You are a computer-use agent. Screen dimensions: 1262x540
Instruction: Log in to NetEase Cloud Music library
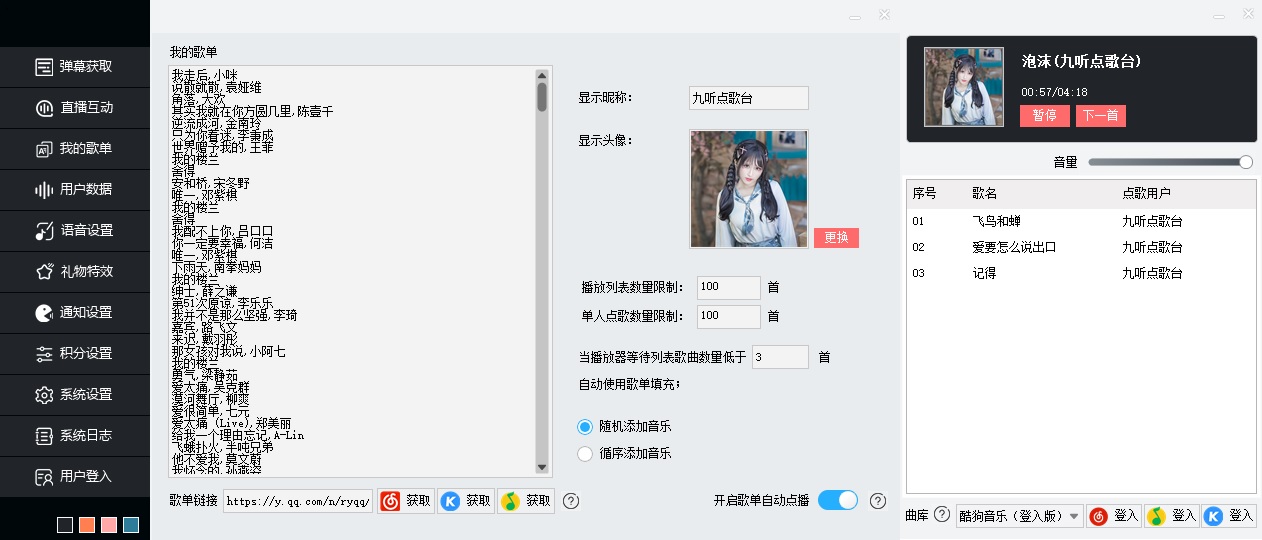point(1114,516)
